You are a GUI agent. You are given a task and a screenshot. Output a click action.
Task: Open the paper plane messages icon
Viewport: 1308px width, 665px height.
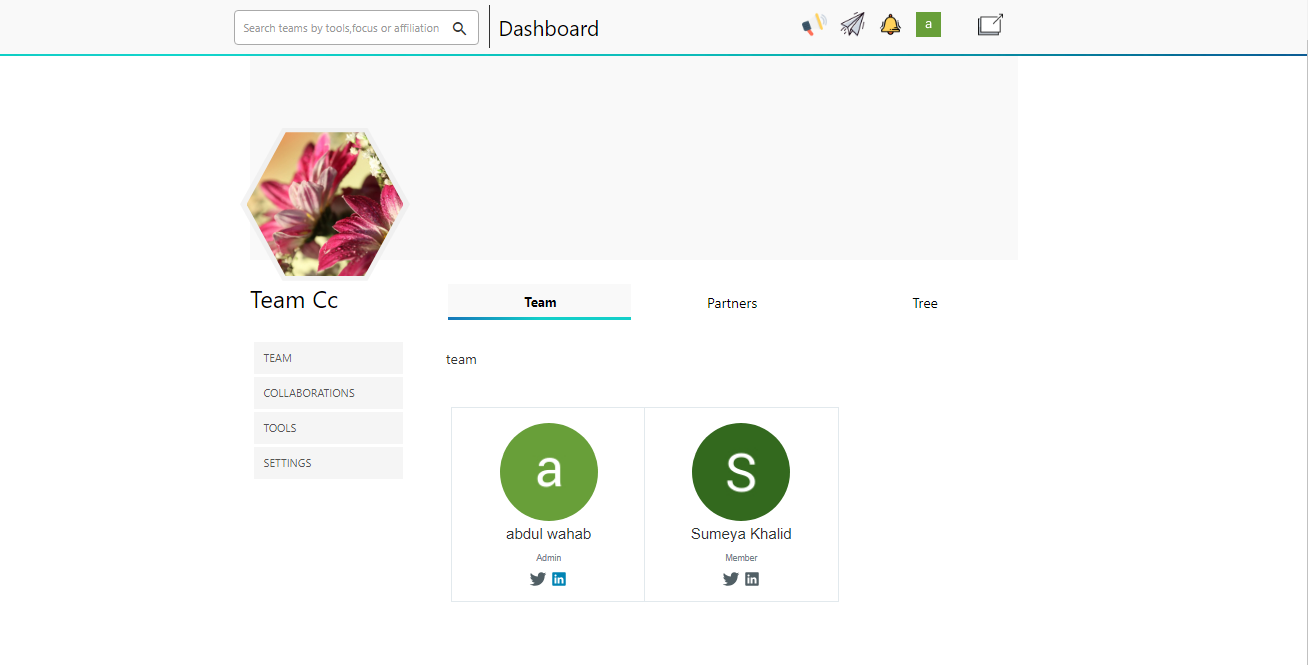(852, 25)
